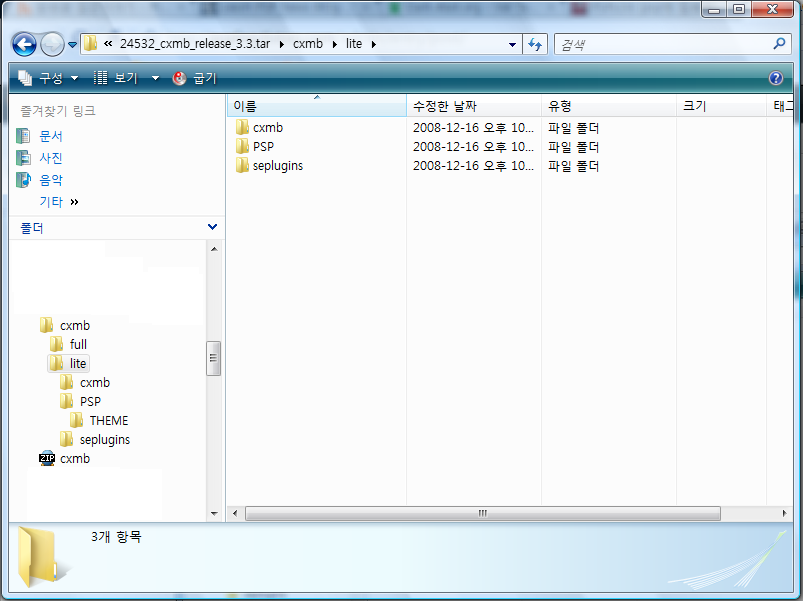Select the 24532_cxmb_release_3.3.tar breadcrumb
Screen dimensions: 803x601
(195, 44)
